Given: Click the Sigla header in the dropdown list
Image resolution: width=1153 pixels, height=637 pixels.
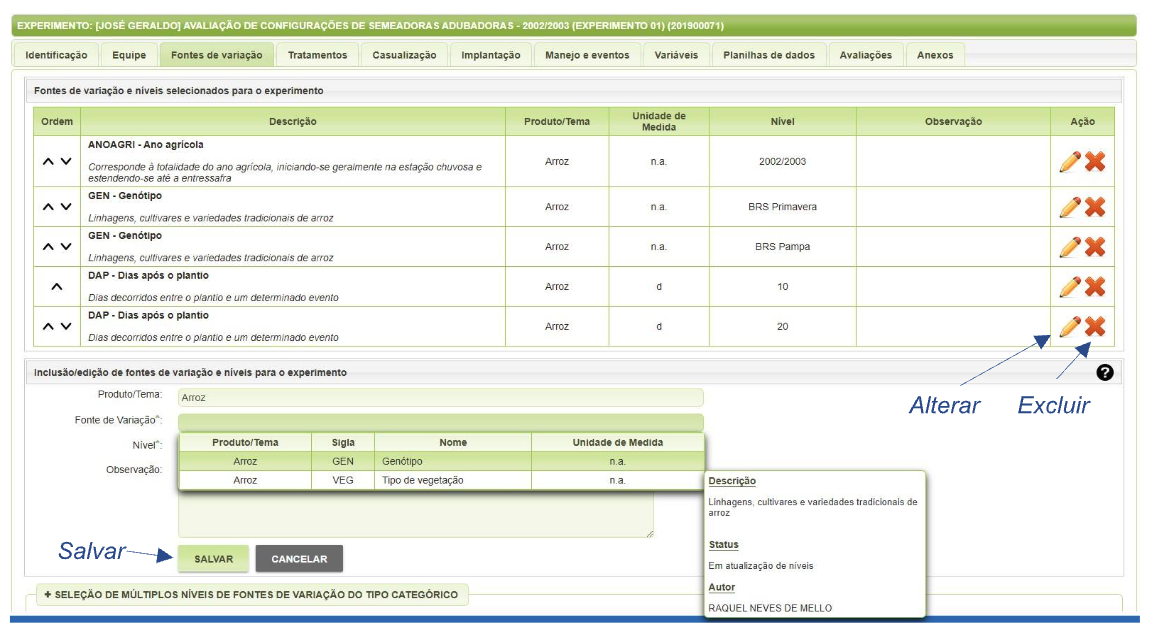Looking at the screenshot, I should coord(343,442).
